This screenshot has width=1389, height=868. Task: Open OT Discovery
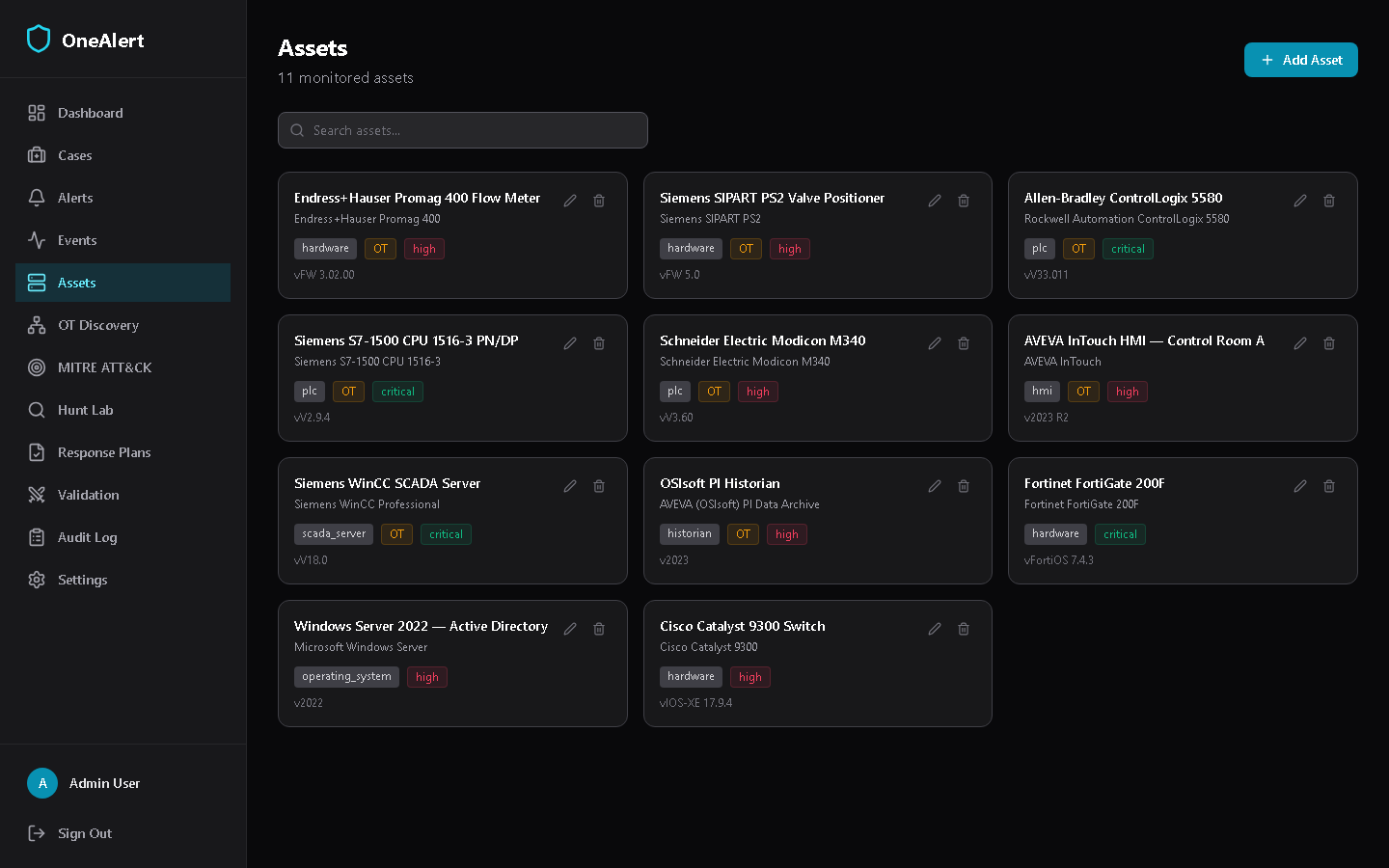click(123, 325)
